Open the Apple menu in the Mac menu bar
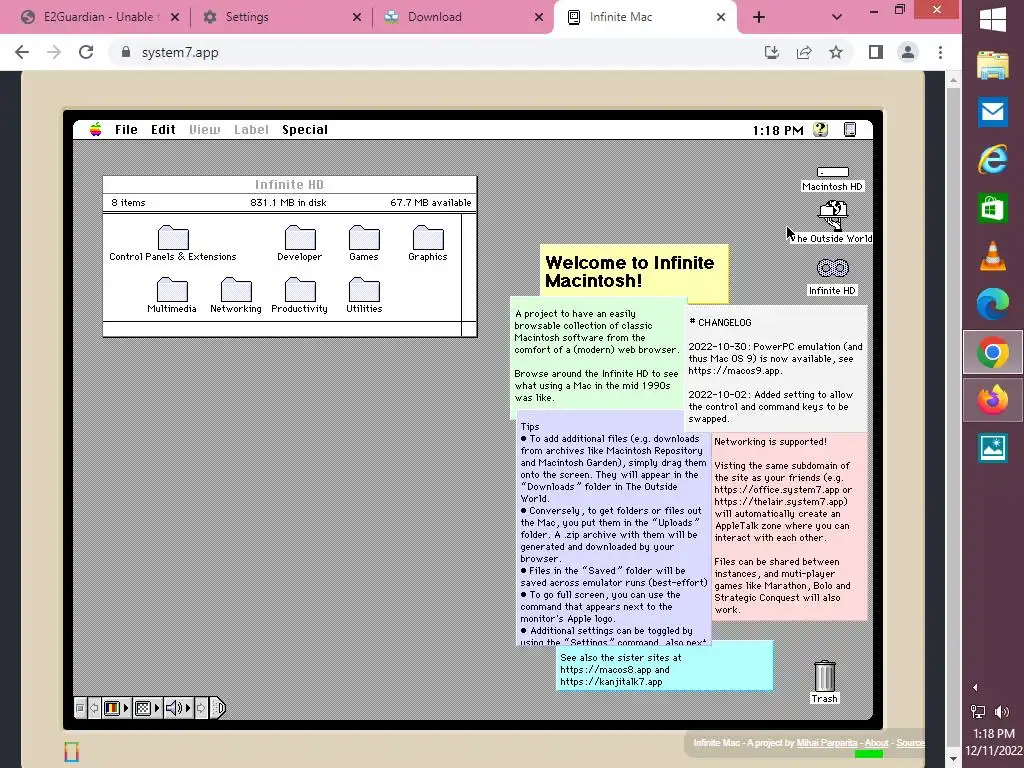 [95, 129]
